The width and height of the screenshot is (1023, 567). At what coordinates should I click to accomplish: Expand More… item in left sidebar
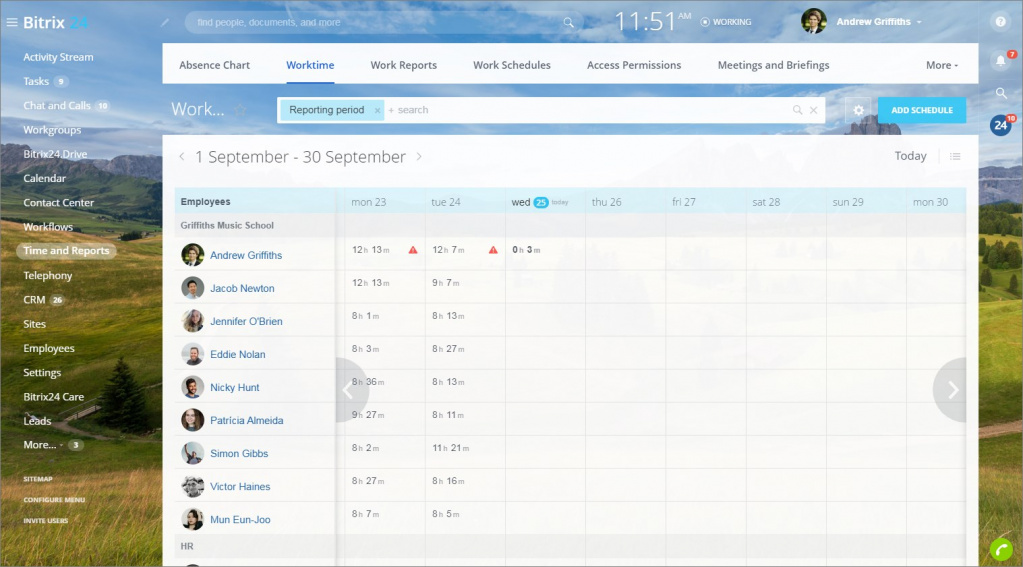click(41, 445)
